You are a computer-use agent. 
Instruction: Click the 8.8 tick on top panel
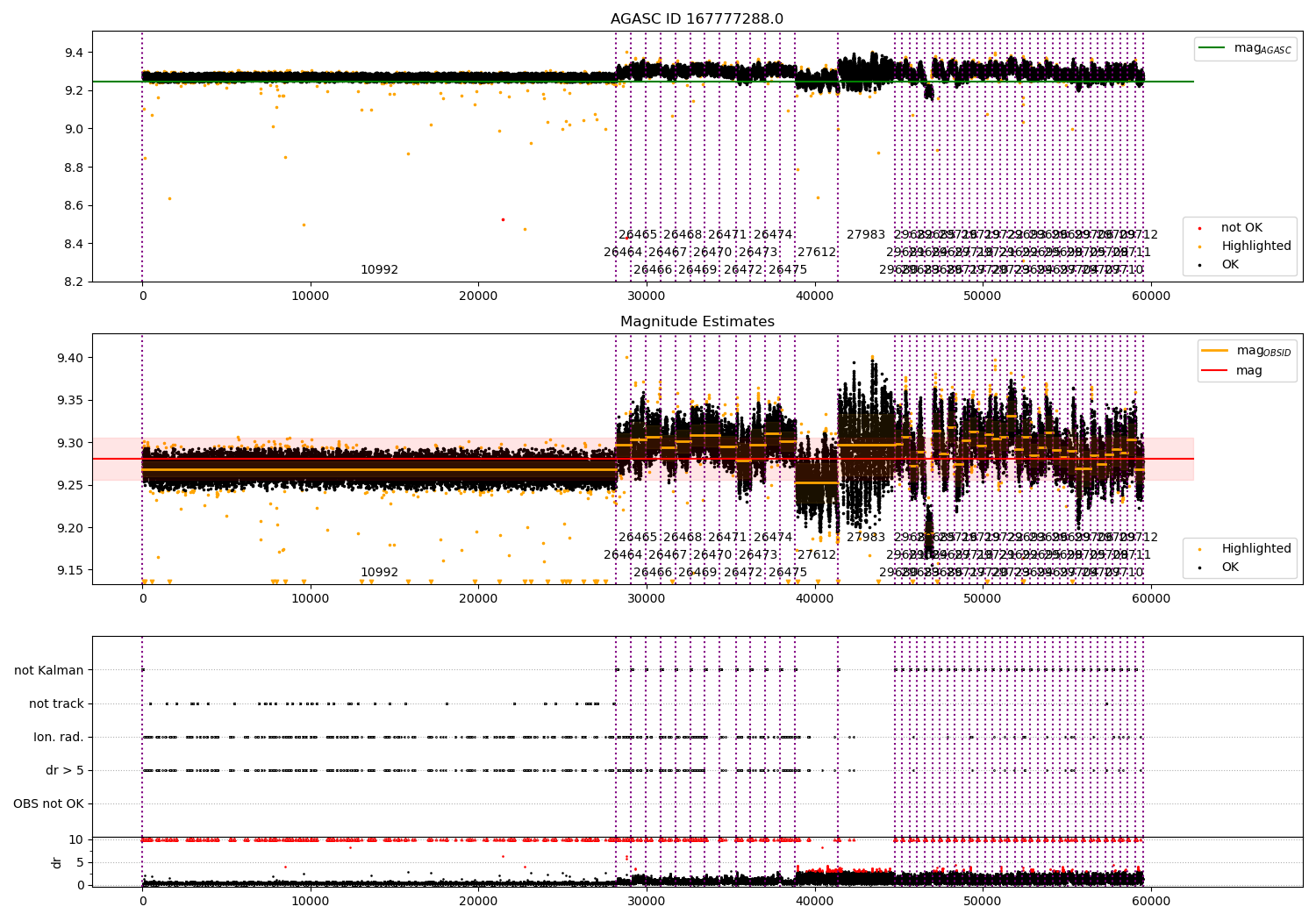click(74, 168)
